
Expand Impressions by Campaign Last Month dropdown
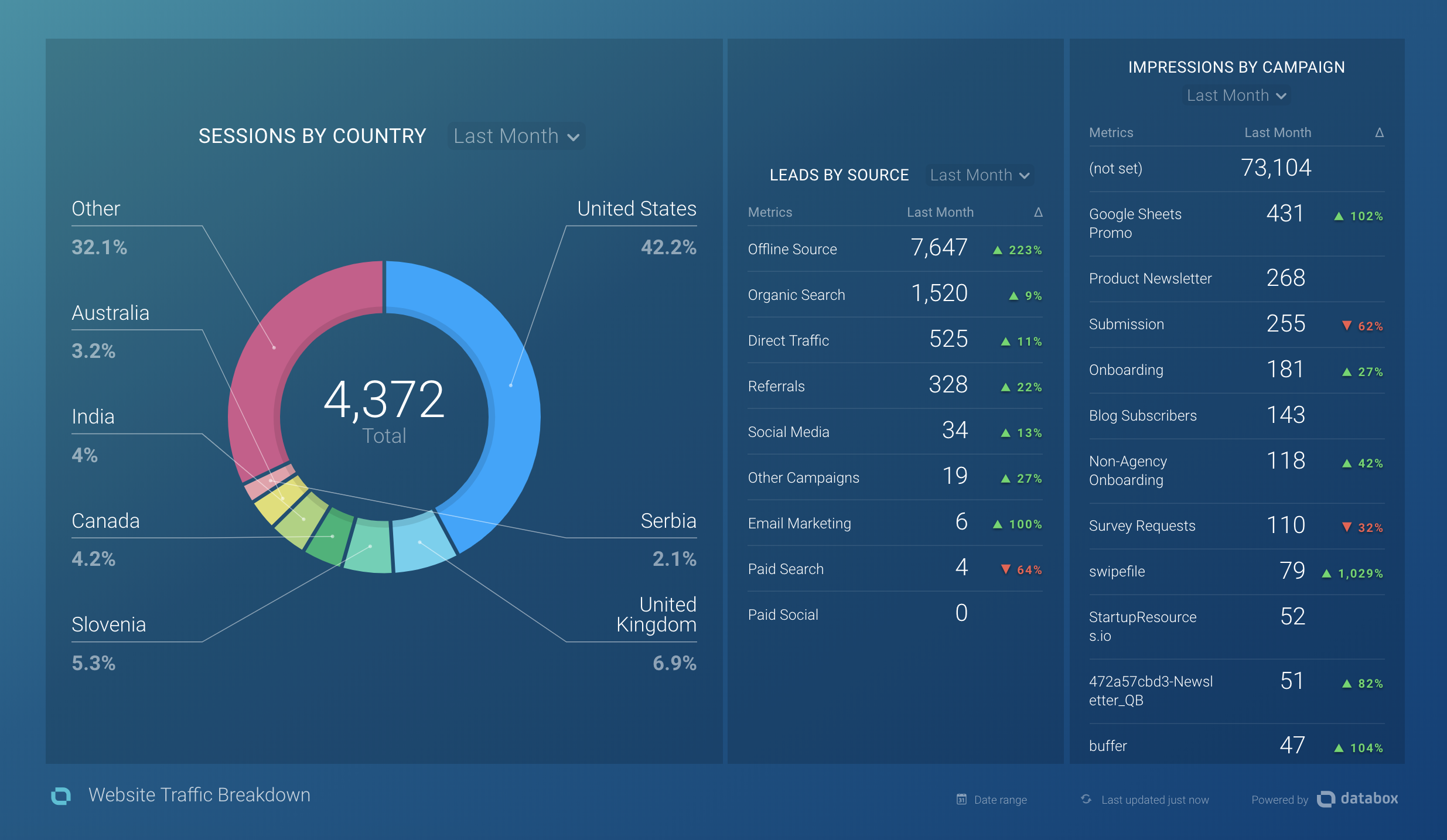click(1236, 95)
